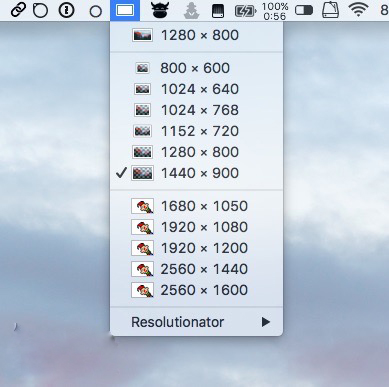389x387 pixels.
Task: Pick the 1152 × 720 resolution
Action: click(x=196, y=131)
